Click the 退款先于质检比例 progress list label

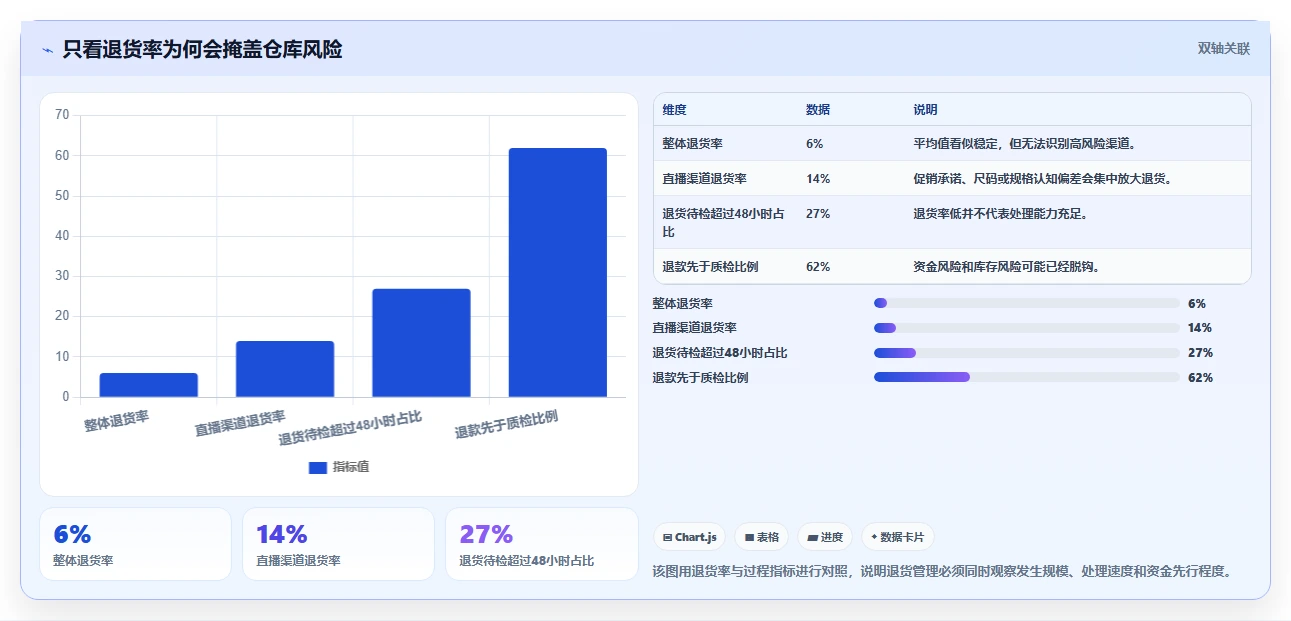coord(700,378)
